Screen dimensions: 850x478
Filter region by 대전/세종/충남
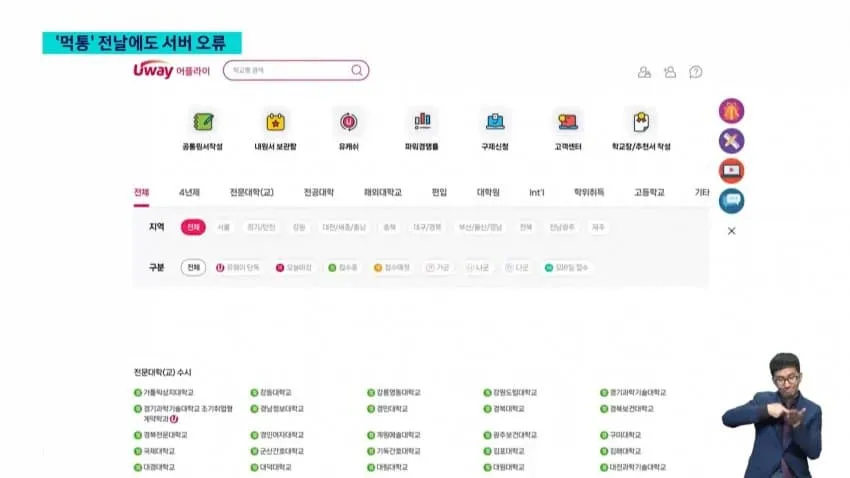click(344, 227)
